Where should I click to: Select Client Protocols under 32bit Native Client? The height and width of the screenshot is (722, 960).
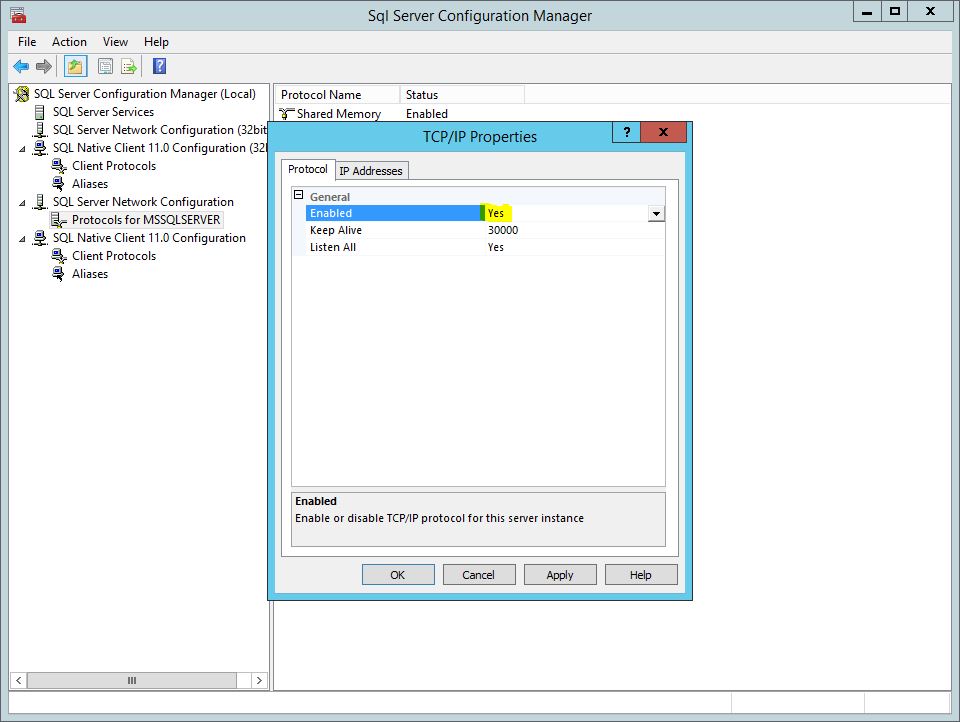pos(114,166)
